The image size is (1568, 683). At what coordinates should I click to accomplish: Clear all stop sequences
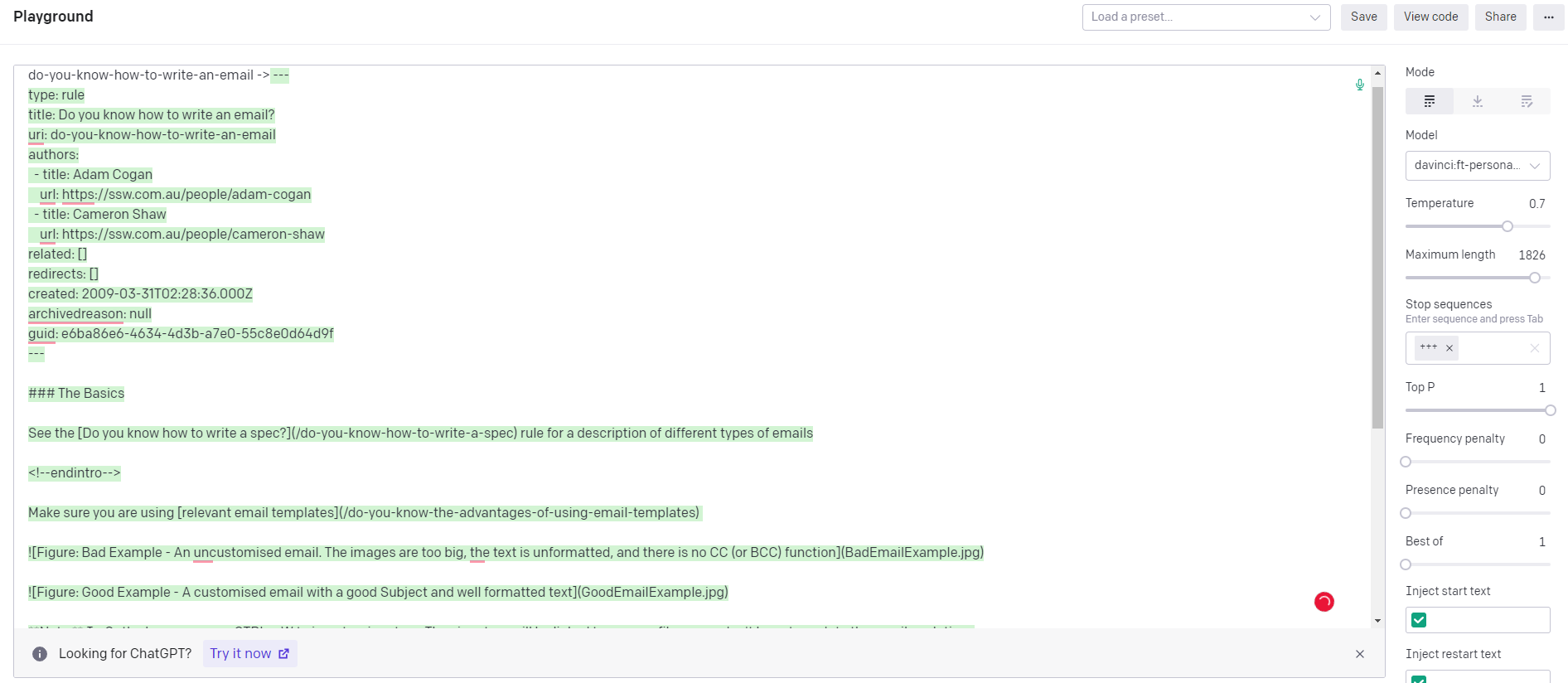coord(1534,348)
